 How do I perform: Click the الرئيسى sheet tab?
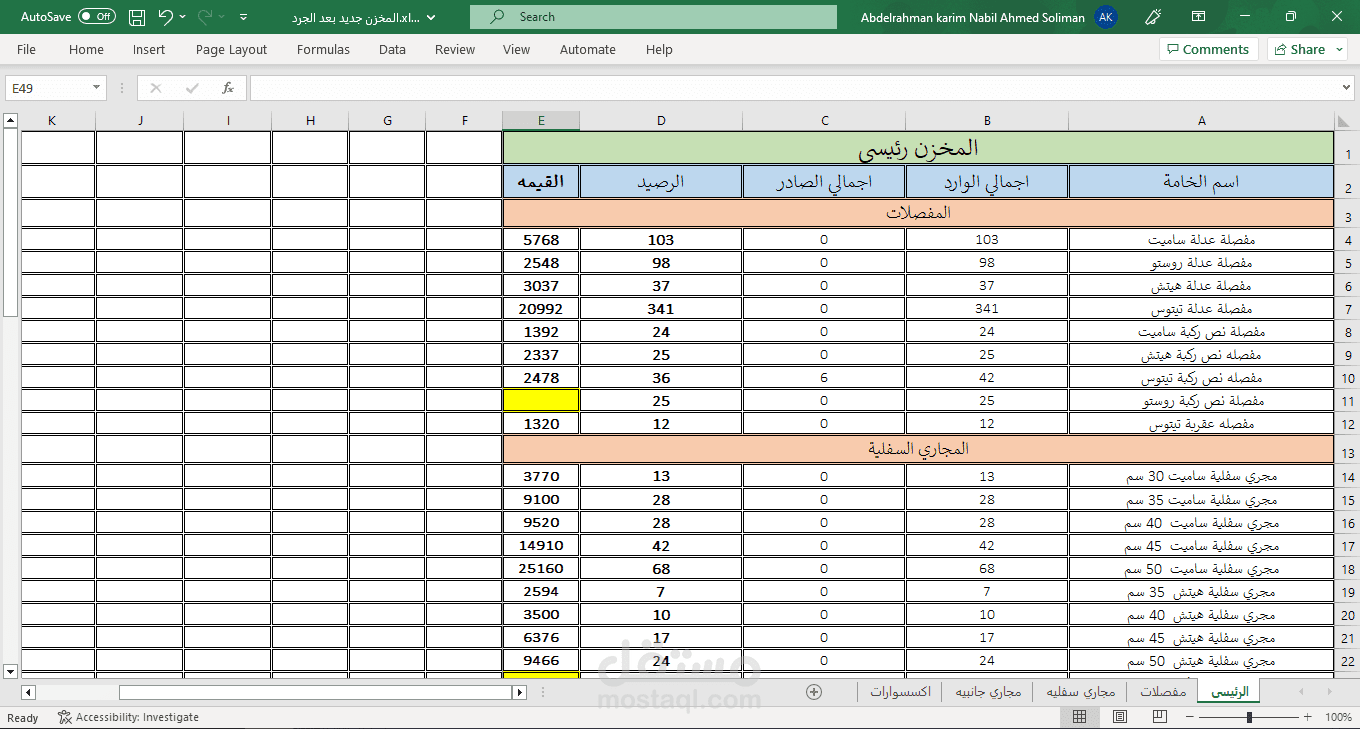[1229, 691]
